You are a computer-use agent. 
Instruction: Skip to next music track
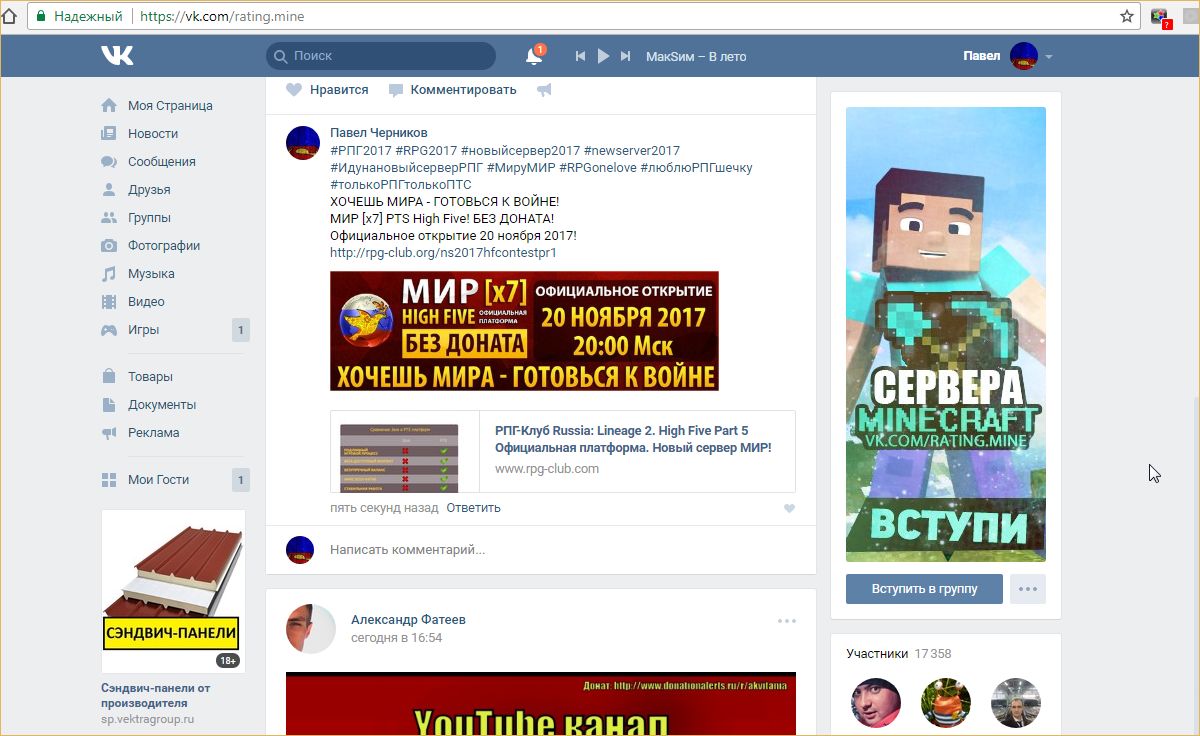tap(626, 56)
